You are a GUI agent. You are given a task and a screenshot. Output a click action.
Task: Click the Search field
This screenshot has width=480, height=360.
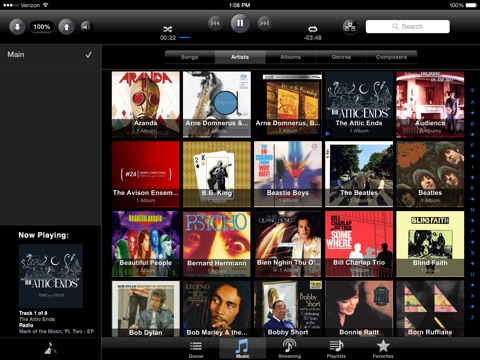tap(408, 26)
